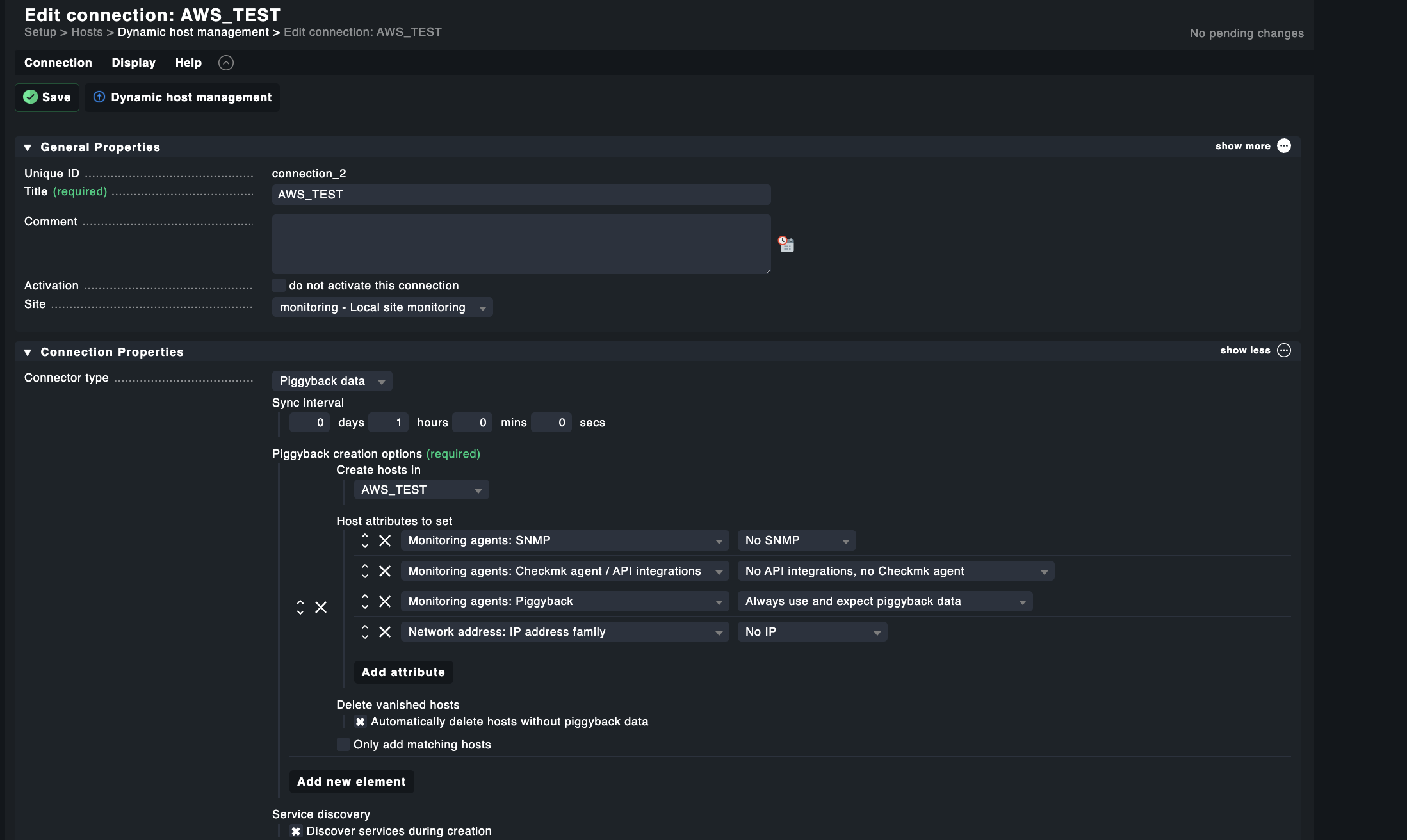This screenshot has width=1407, height=840.
Task: Click the timestamp icon beside the Comment field
Action: 786,244
